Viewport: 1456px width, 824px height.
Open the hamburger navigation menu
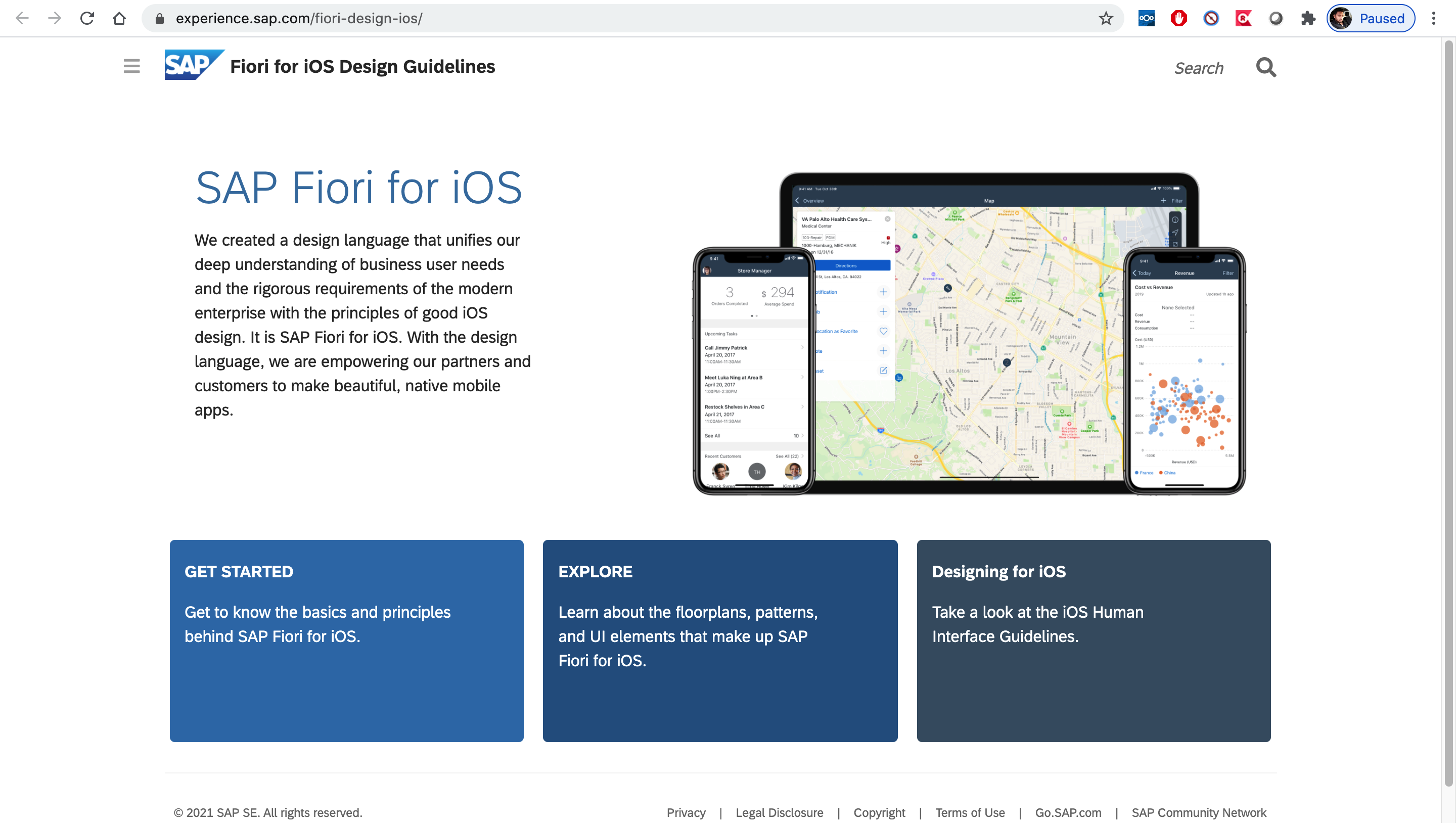(131, 66)
